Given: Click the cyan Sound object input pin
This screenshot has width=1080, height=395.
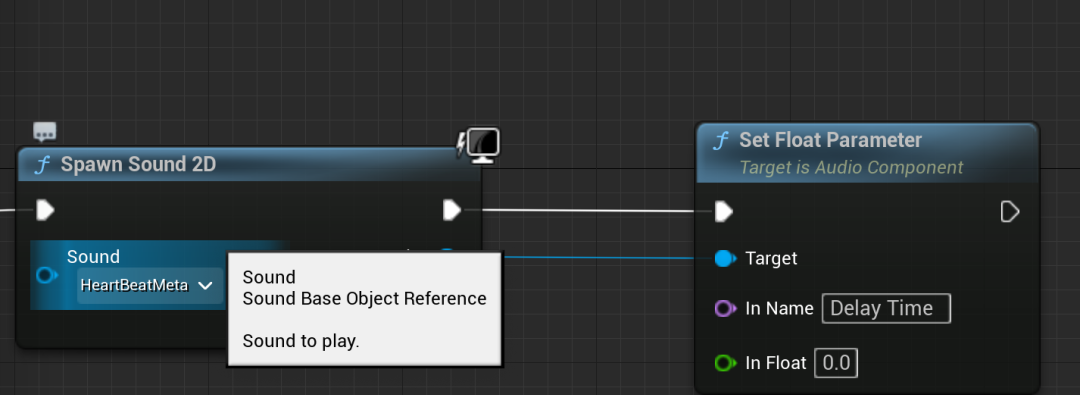Looking at the screenshot, I should (46, 276).
